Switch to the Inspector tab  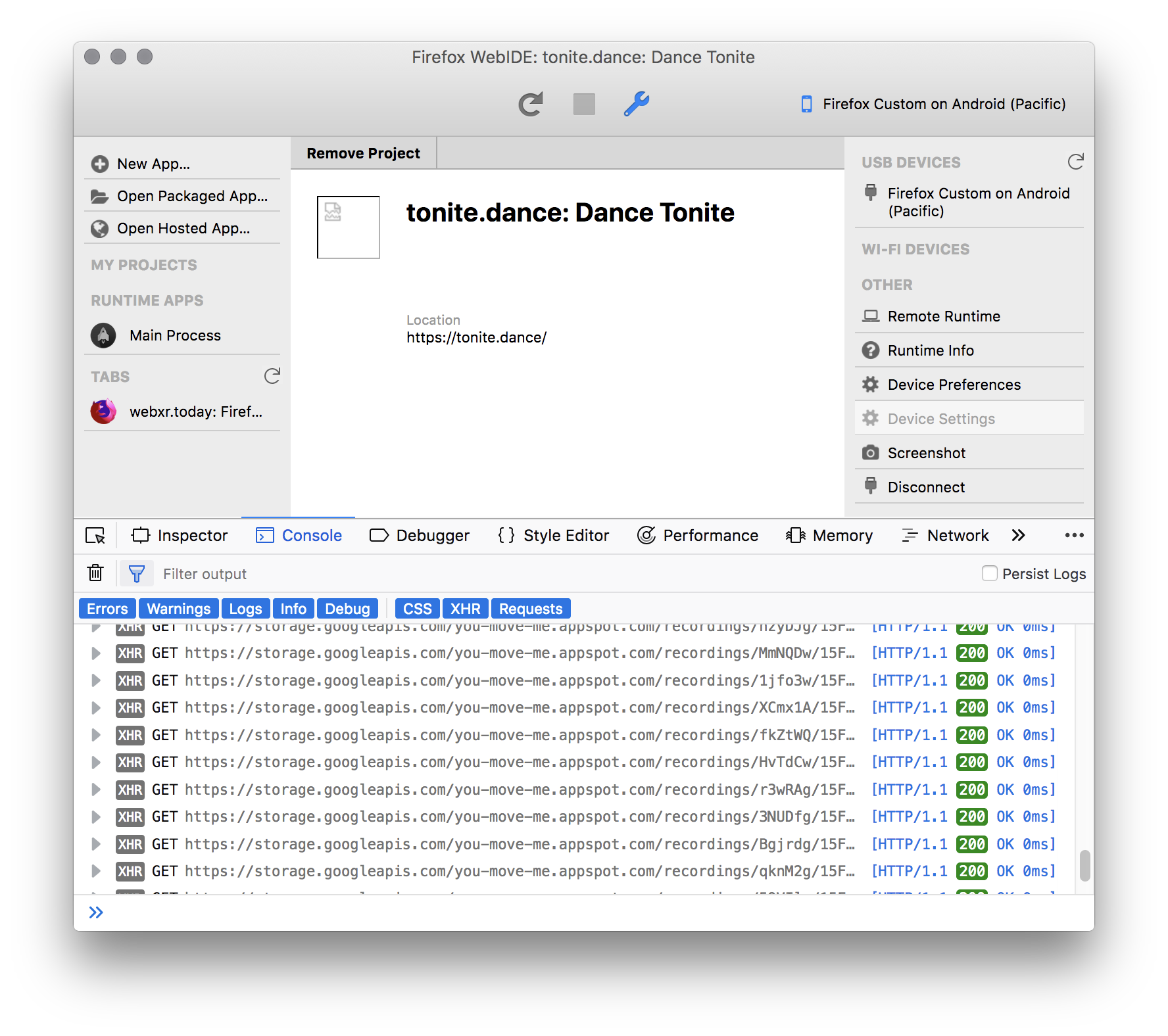tap(180, 536)
